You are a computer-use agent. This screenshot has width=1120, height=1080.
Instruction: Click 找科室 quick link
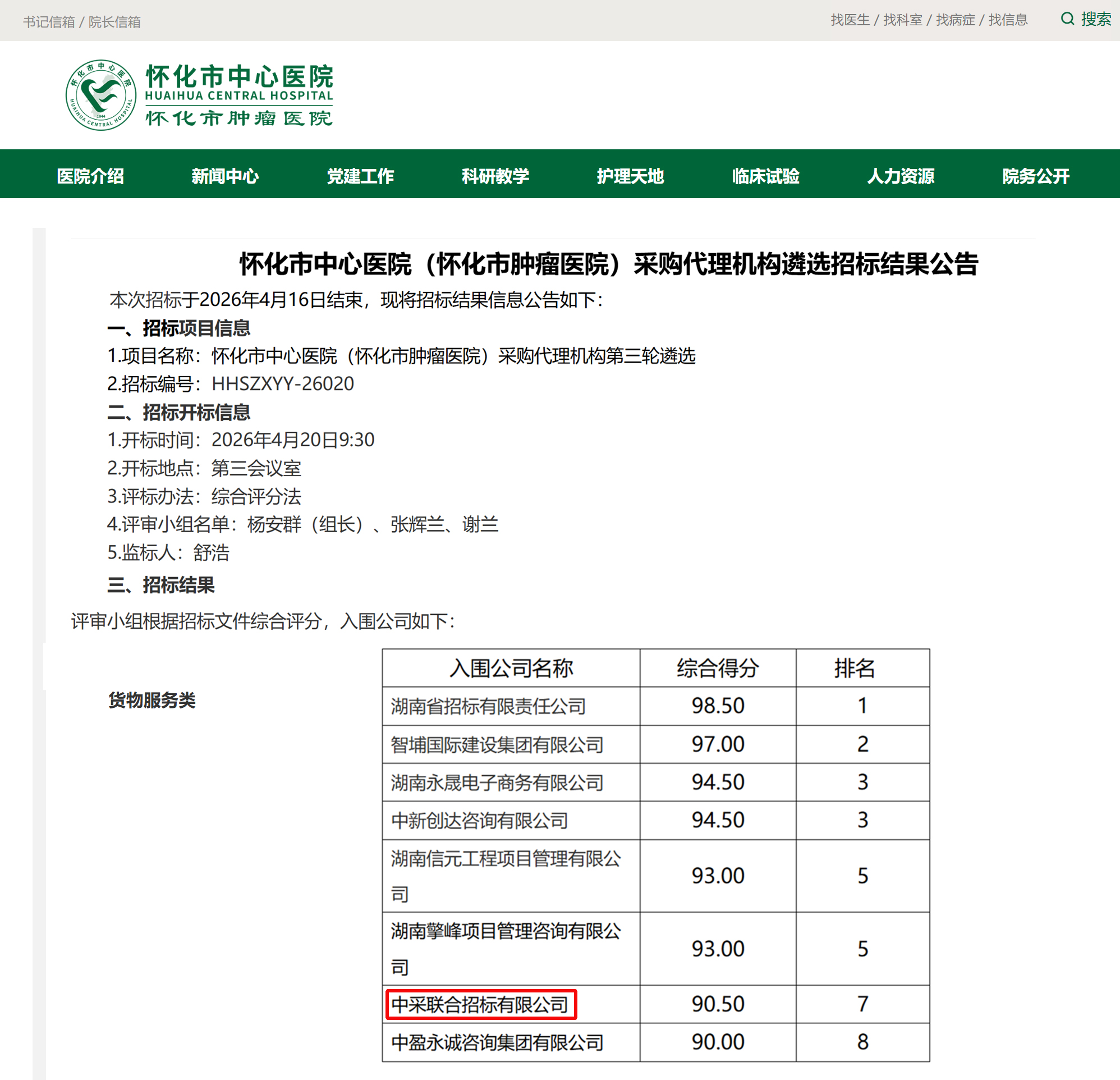[x=902, y=20]
